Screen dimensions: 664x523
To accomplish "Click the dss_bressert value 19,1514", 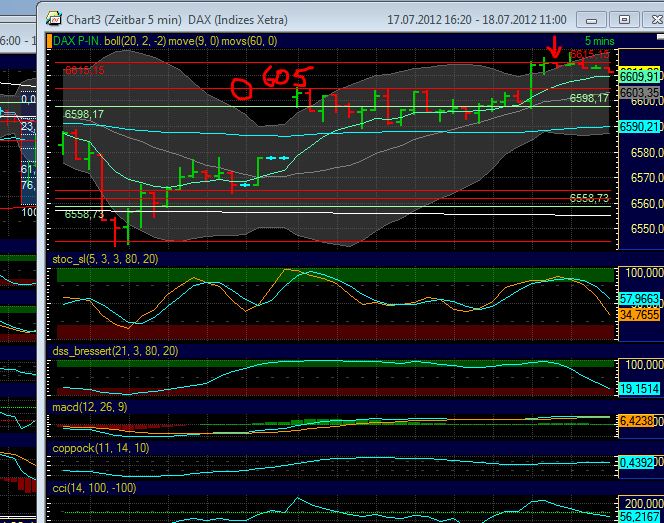I will 640,389.
